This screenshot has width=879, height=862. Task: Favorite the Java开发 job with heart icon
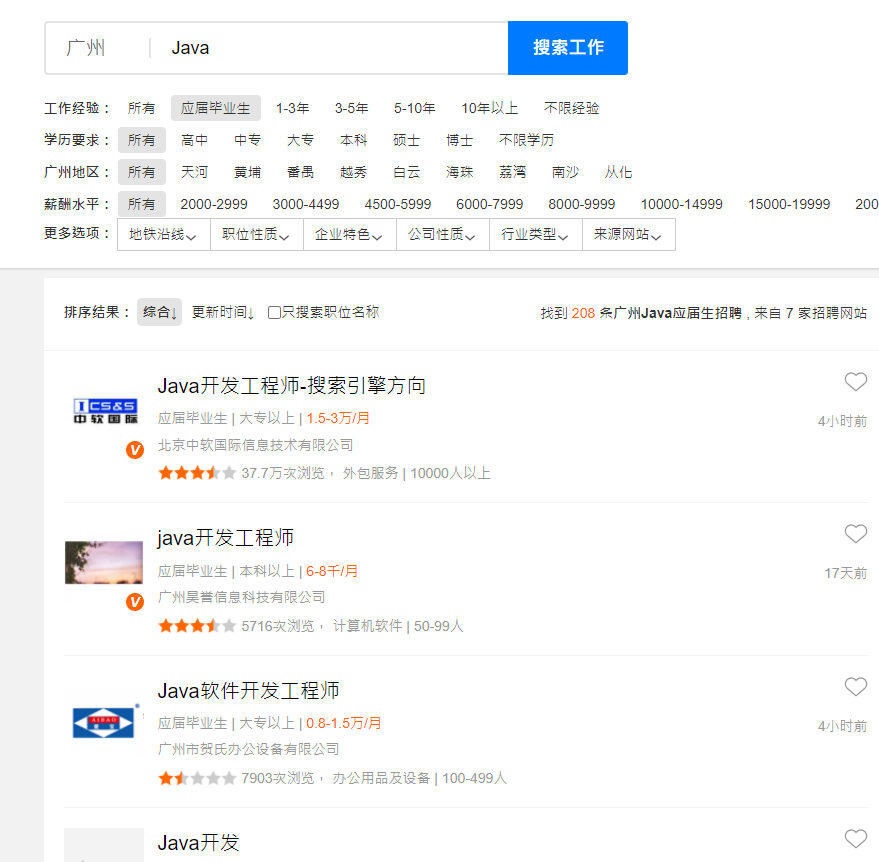coord(855,839)
